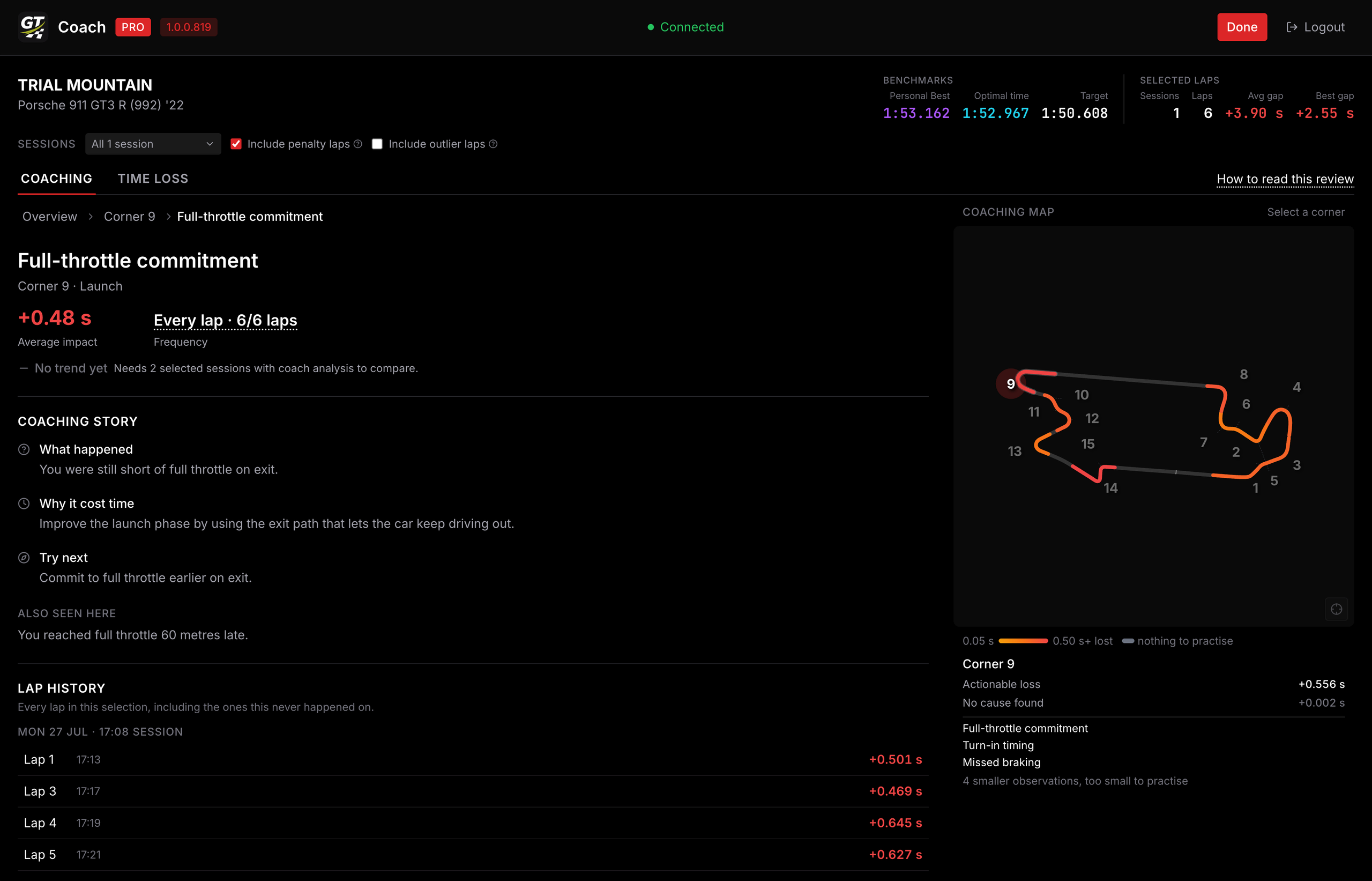Select corner 12 on the track map
Viewport: 1372px width, 881px height.
[x=1092, y=419]
